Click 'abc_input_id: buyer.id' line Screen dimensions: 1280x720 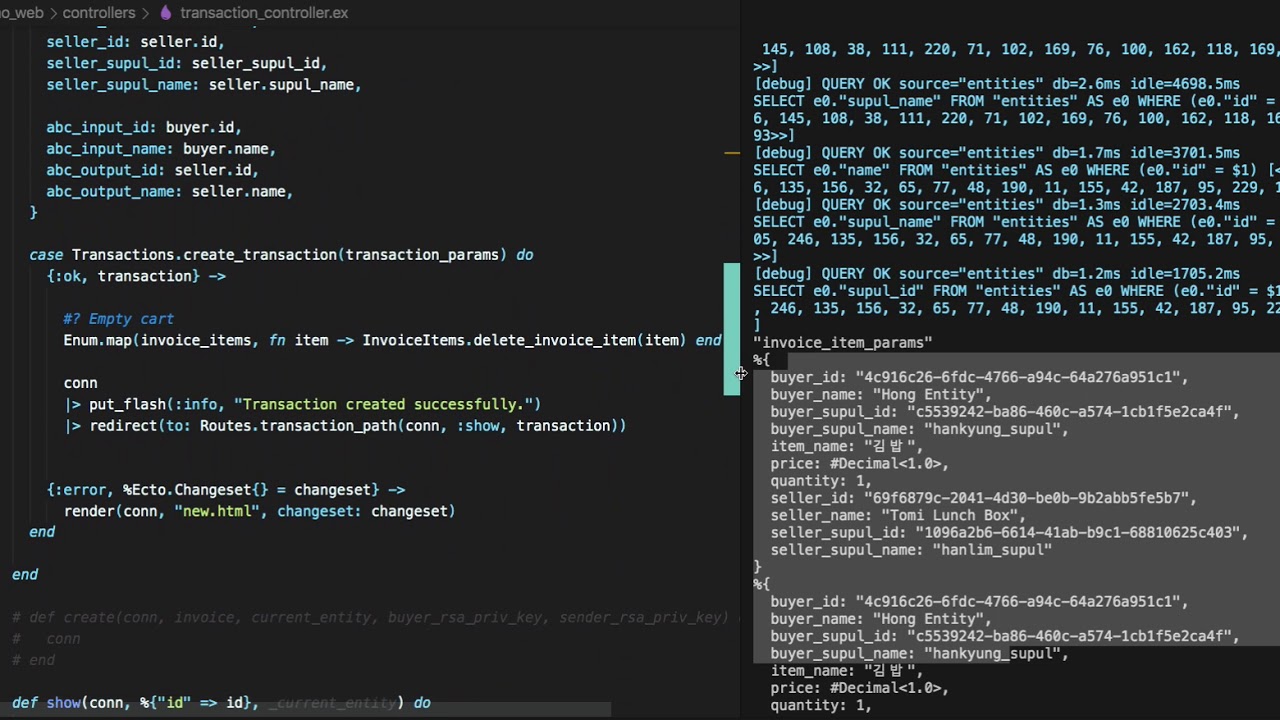[x=144, y=127]
